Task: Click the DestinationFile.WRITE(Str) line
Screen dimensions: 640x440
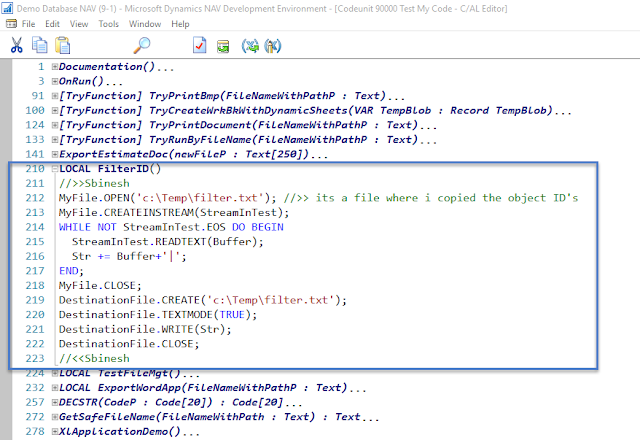Action: [x=145, y=329]
